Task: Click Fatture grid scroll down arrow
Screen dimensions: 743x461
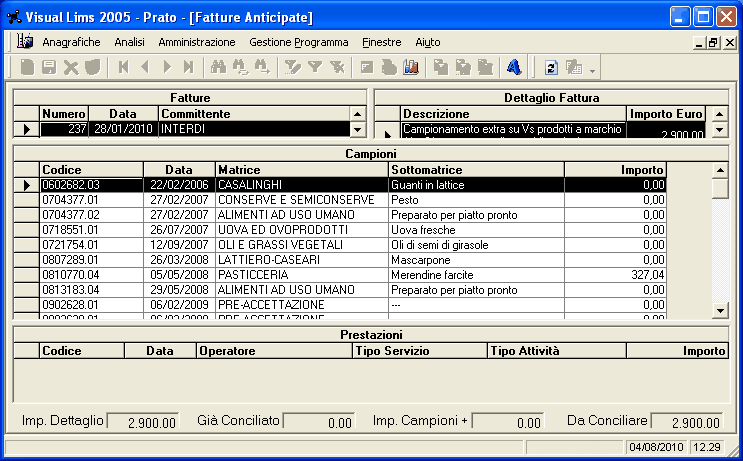Action: (357, 129)
